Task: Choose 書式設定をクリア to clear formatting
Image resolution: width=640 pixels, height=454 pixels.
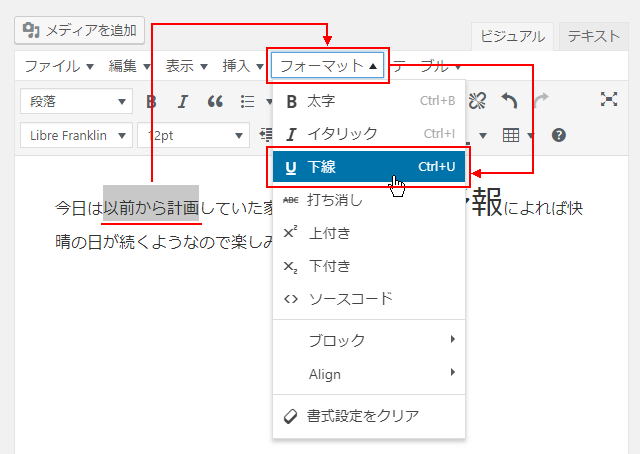Action: click(x=369, y=416)
